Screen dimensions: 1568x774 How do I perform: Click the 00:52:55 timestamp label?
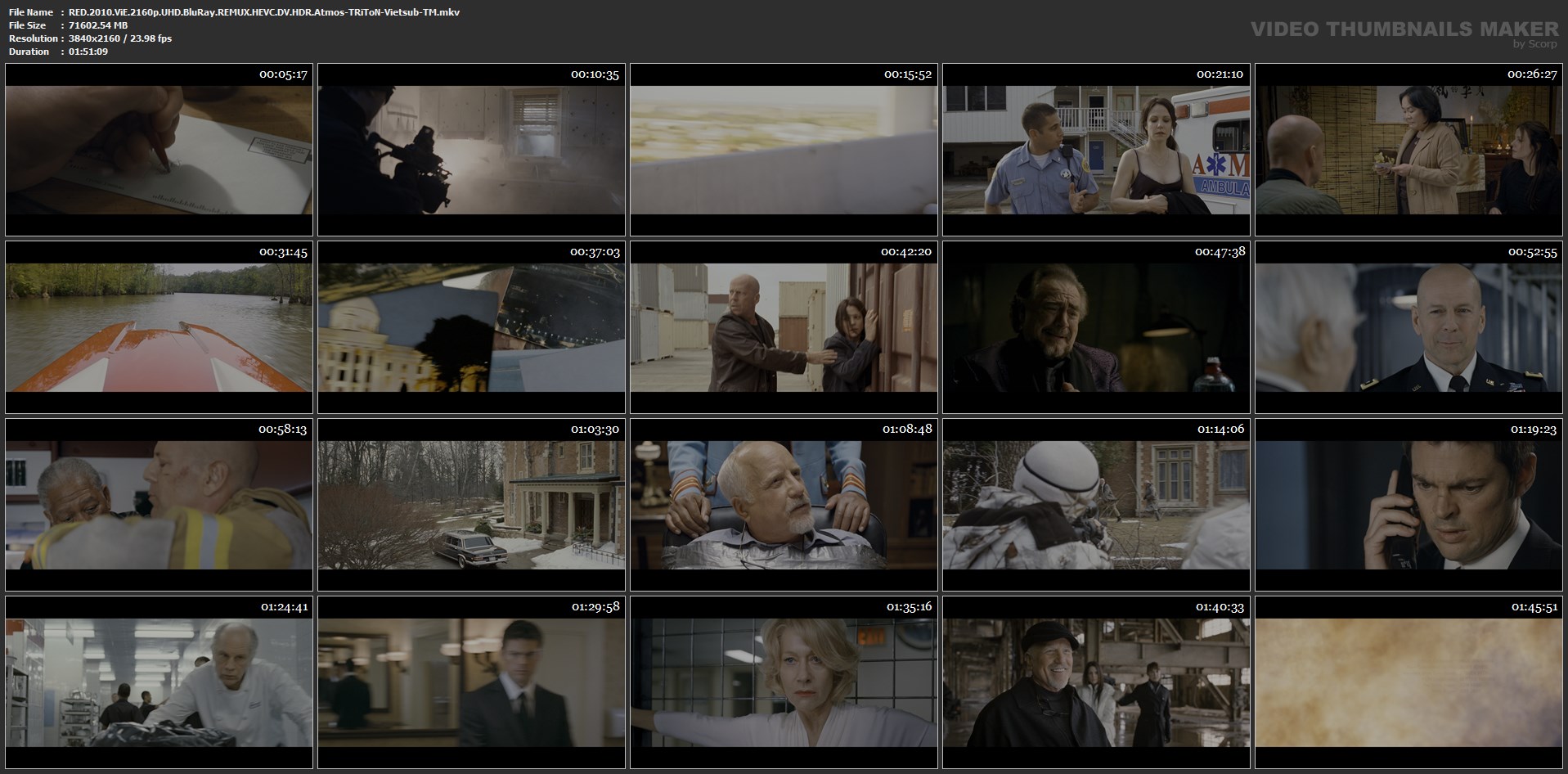(x=1533, y=252)
